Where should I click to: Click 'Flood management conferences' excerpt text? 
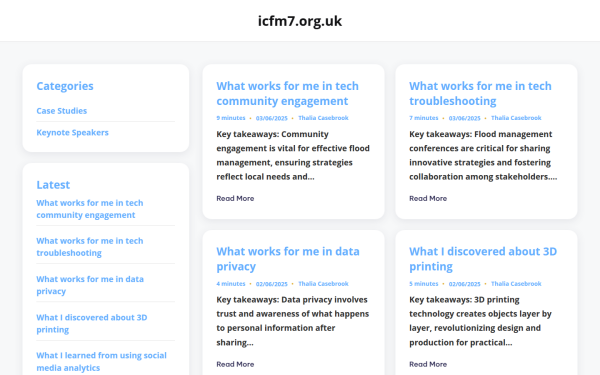tap(483, 155)
